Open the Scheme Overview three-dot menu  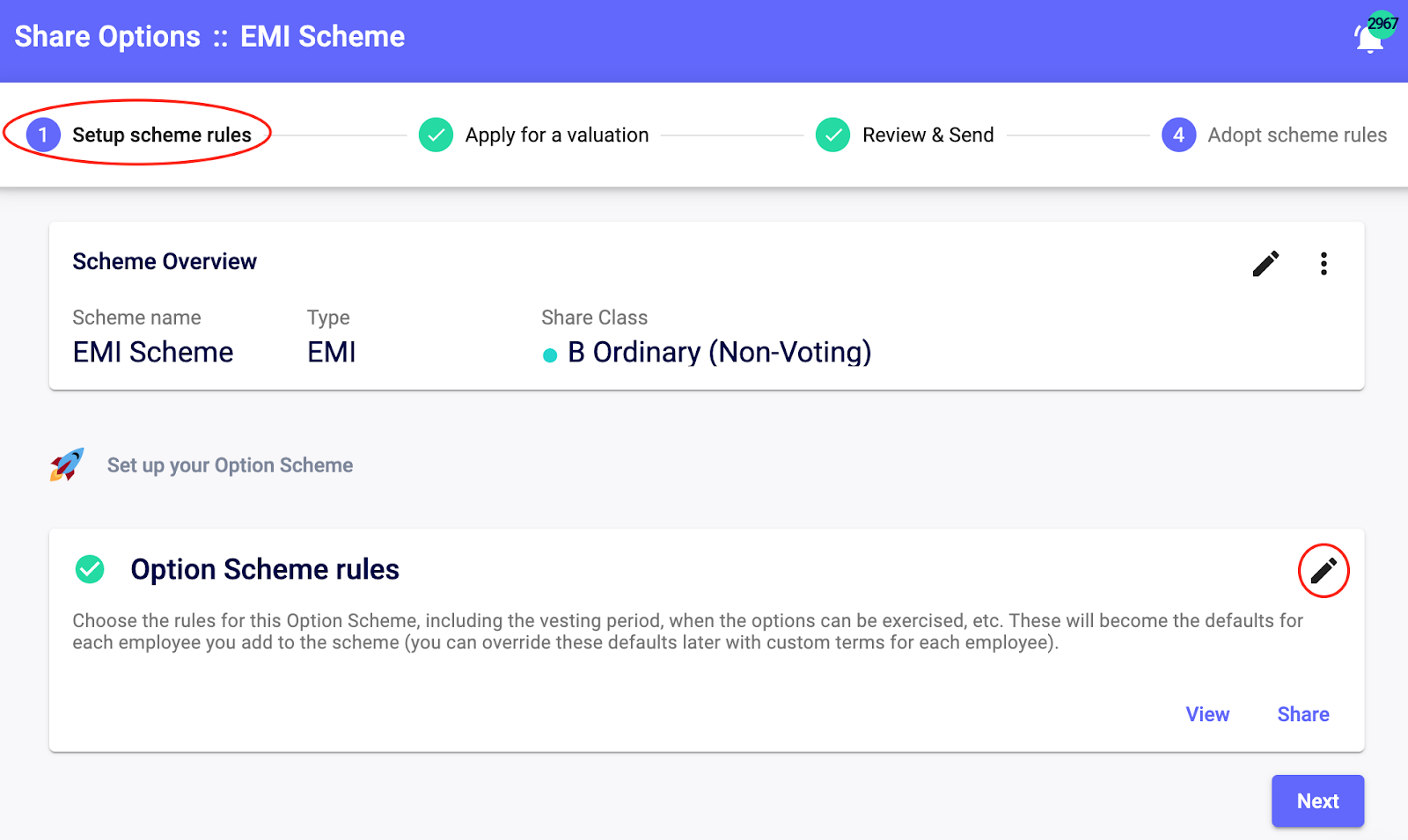[1324, 264]
